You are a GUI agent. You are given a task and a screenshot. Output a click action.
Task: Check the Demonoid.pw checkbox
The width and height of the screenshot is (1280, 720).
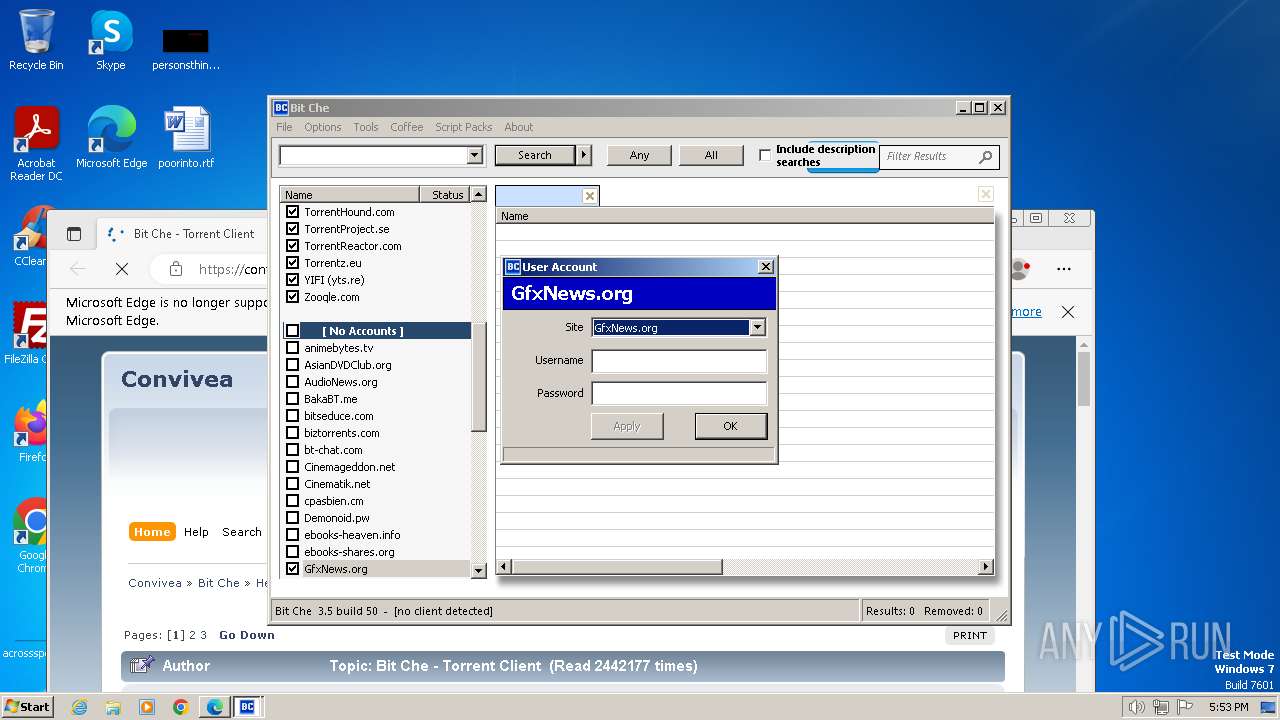(x=293, y=518)
